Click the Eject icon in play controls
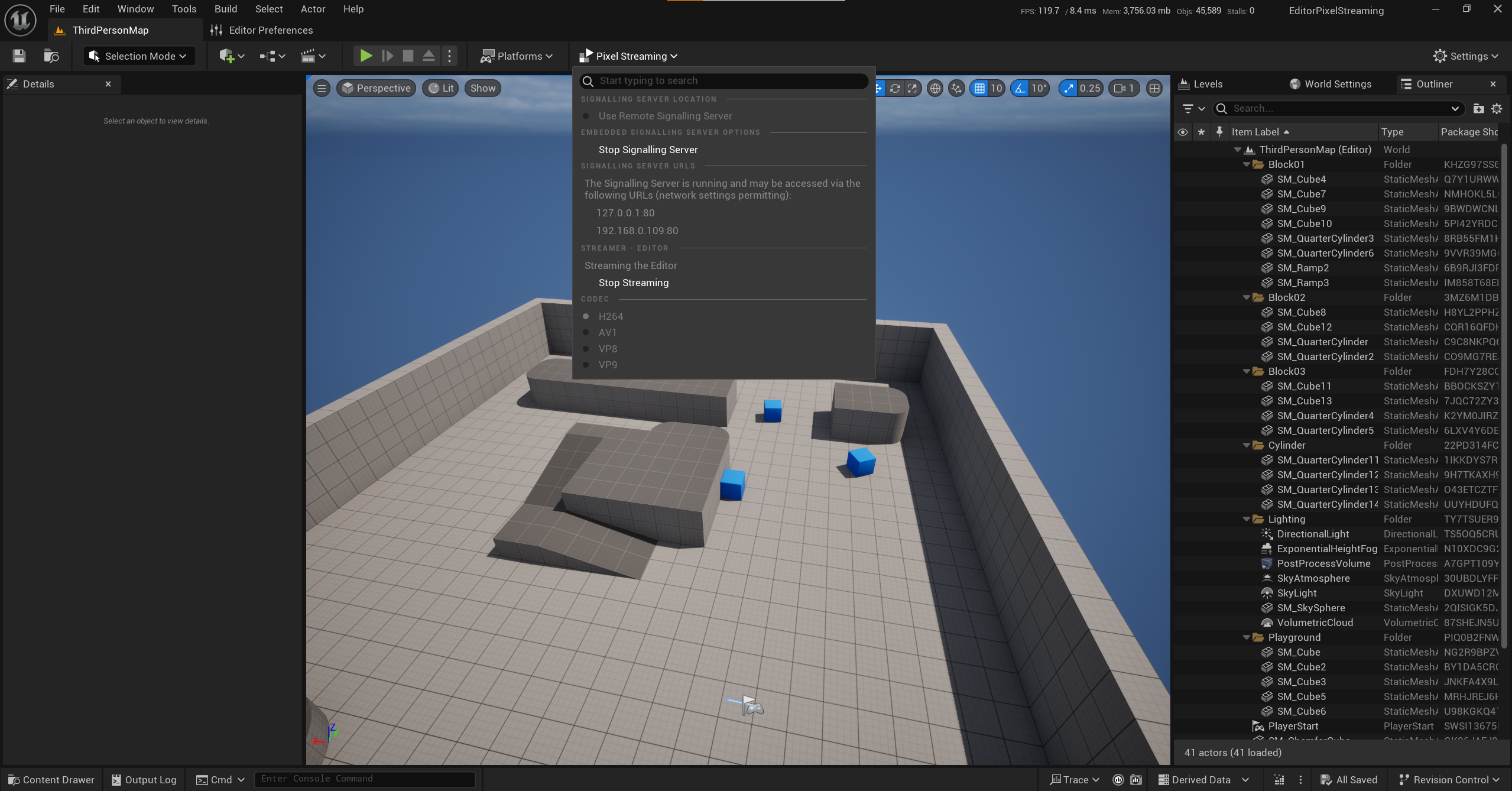1512x791 pixels. 429,56
